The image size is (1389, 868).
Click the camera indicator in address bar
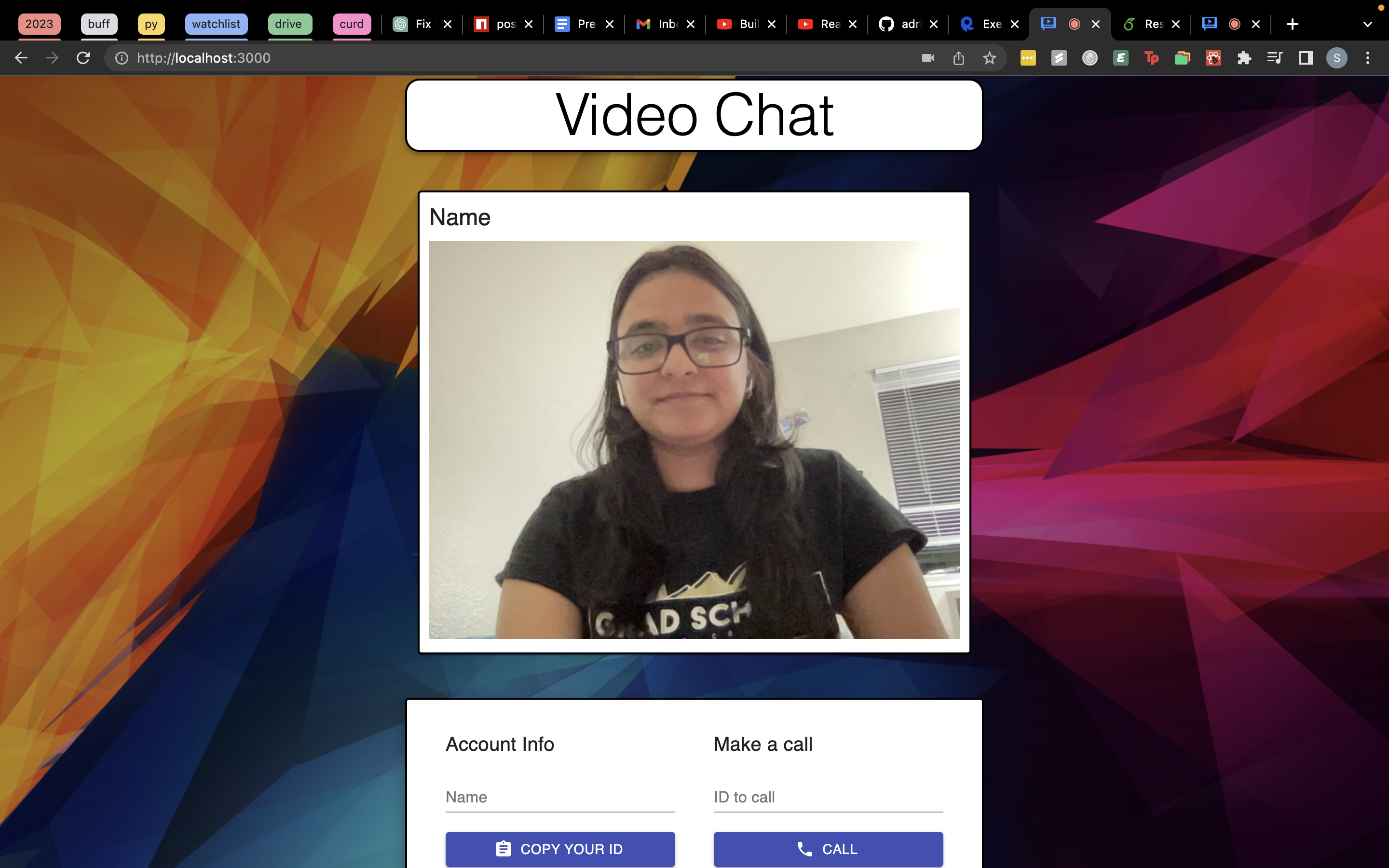pos(927,58)
